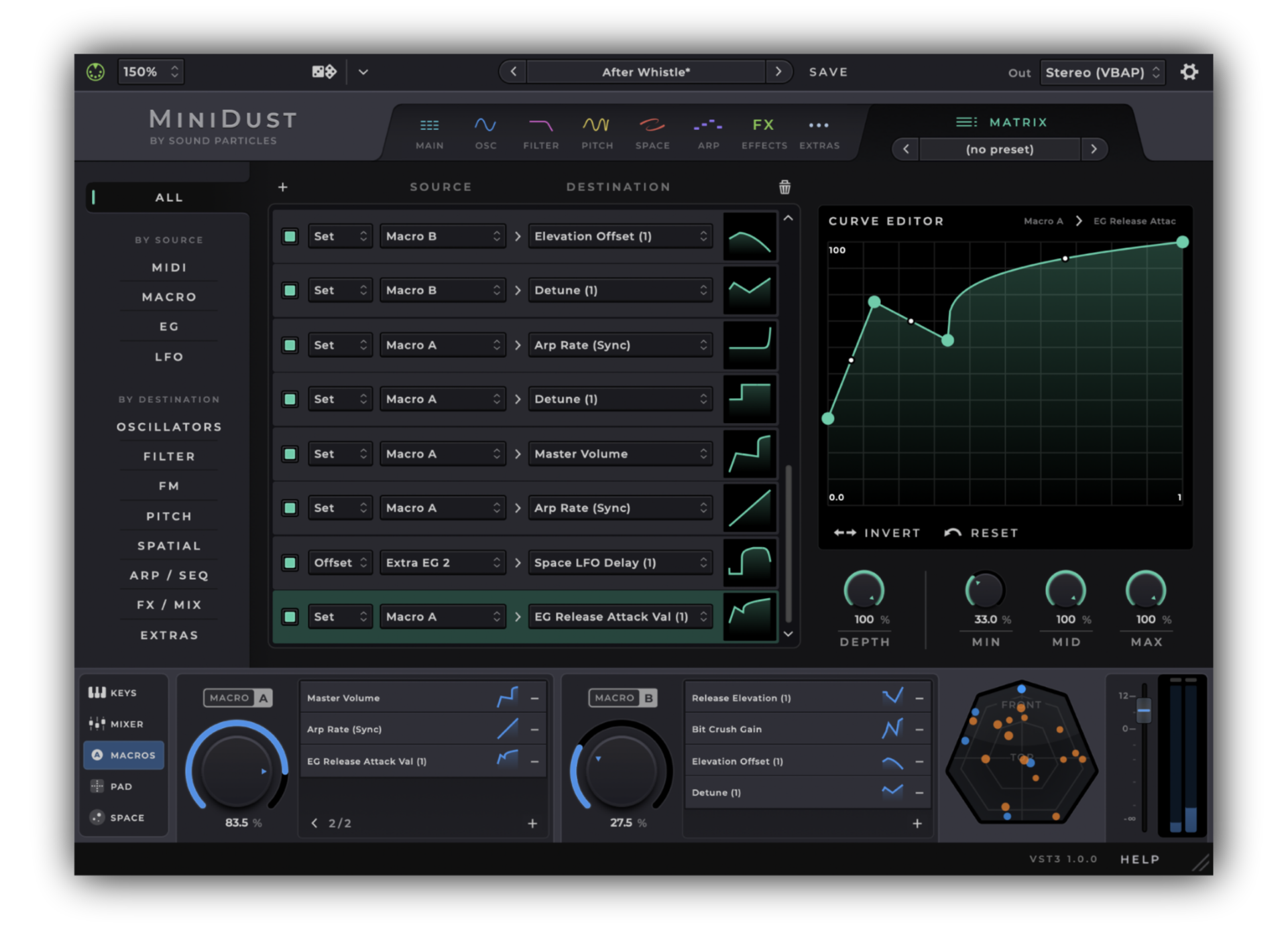Filter matrix by LFO source
The image size is (1288, 929).
point(169,357)
